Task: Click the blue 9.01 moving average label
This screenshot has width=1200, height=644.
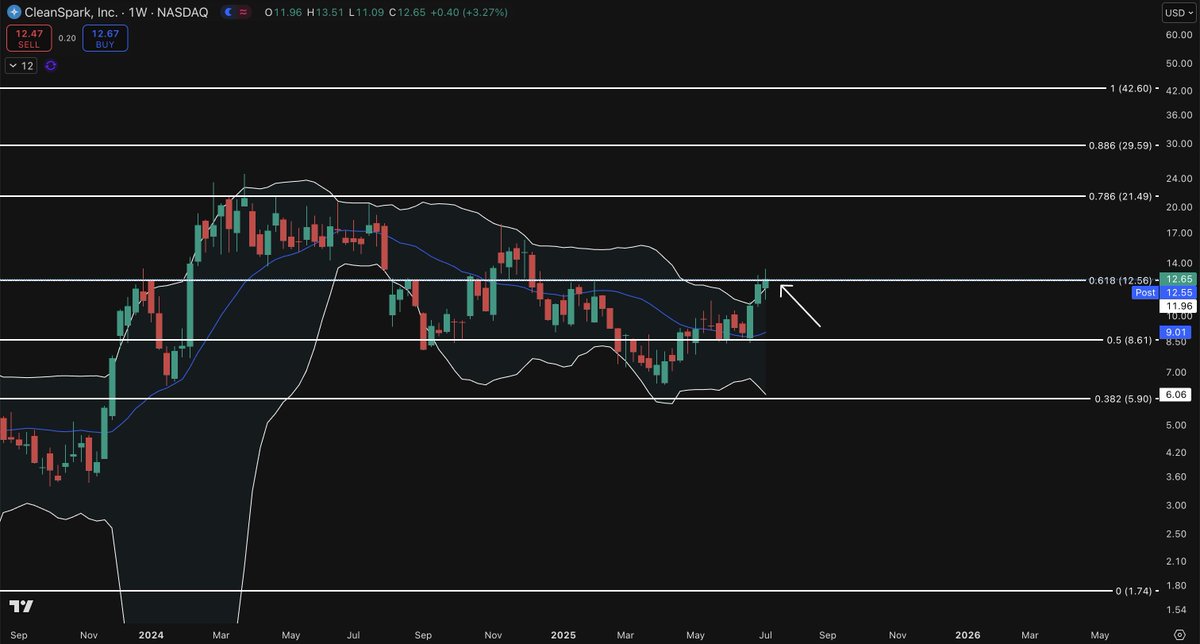Action: (1176, 331)
